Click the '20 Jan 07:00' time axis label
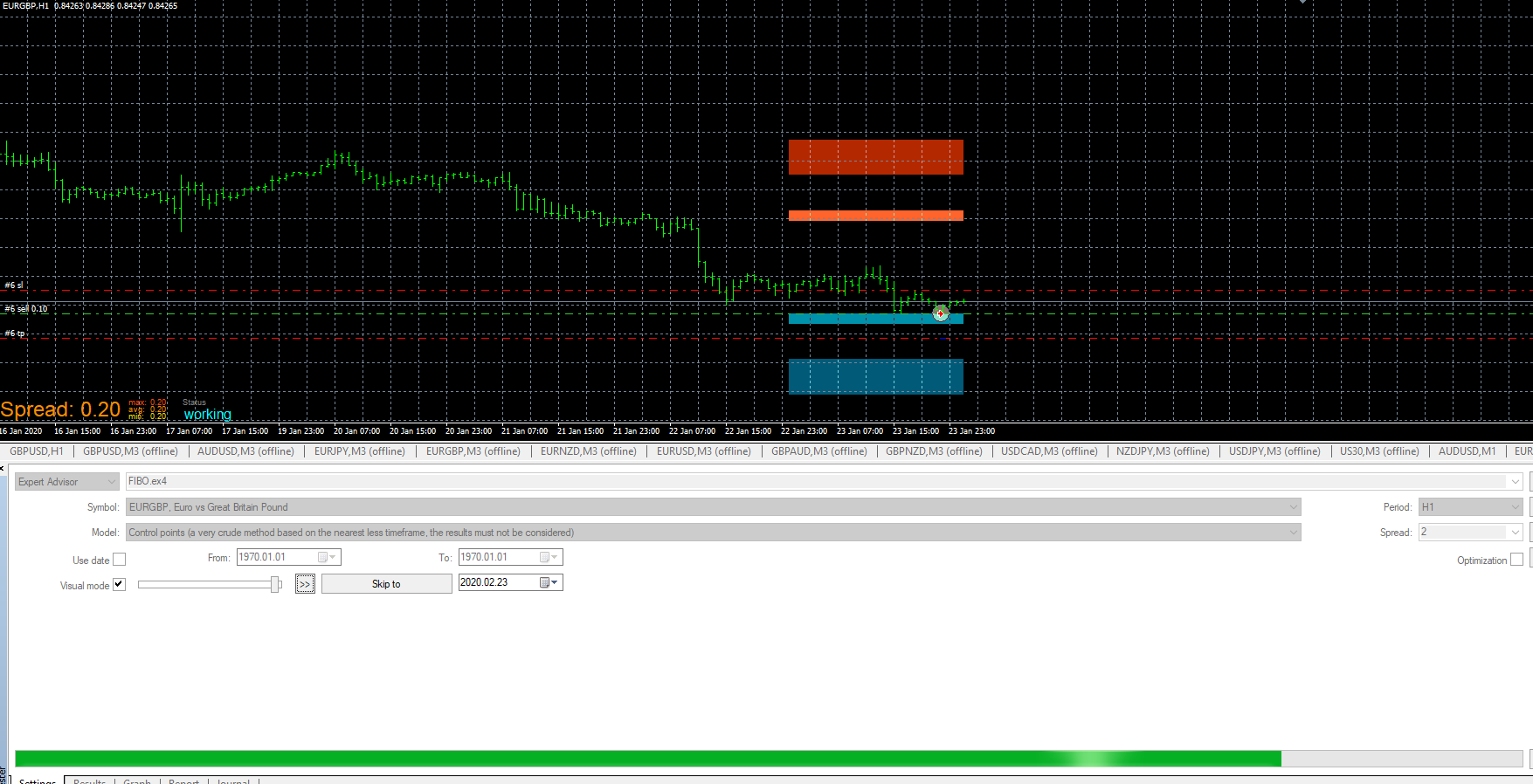1533x784 pixels. [356, 431]
